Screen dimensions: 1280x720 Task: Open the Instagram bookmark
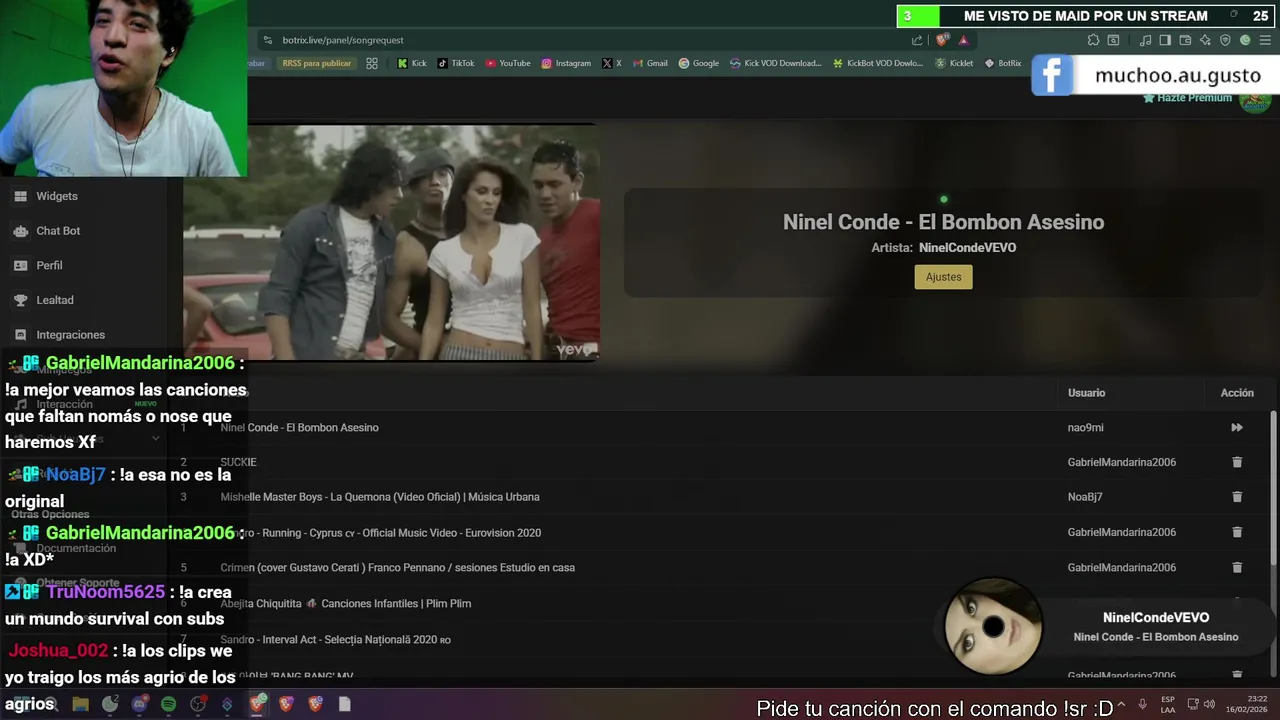point(566,63)
